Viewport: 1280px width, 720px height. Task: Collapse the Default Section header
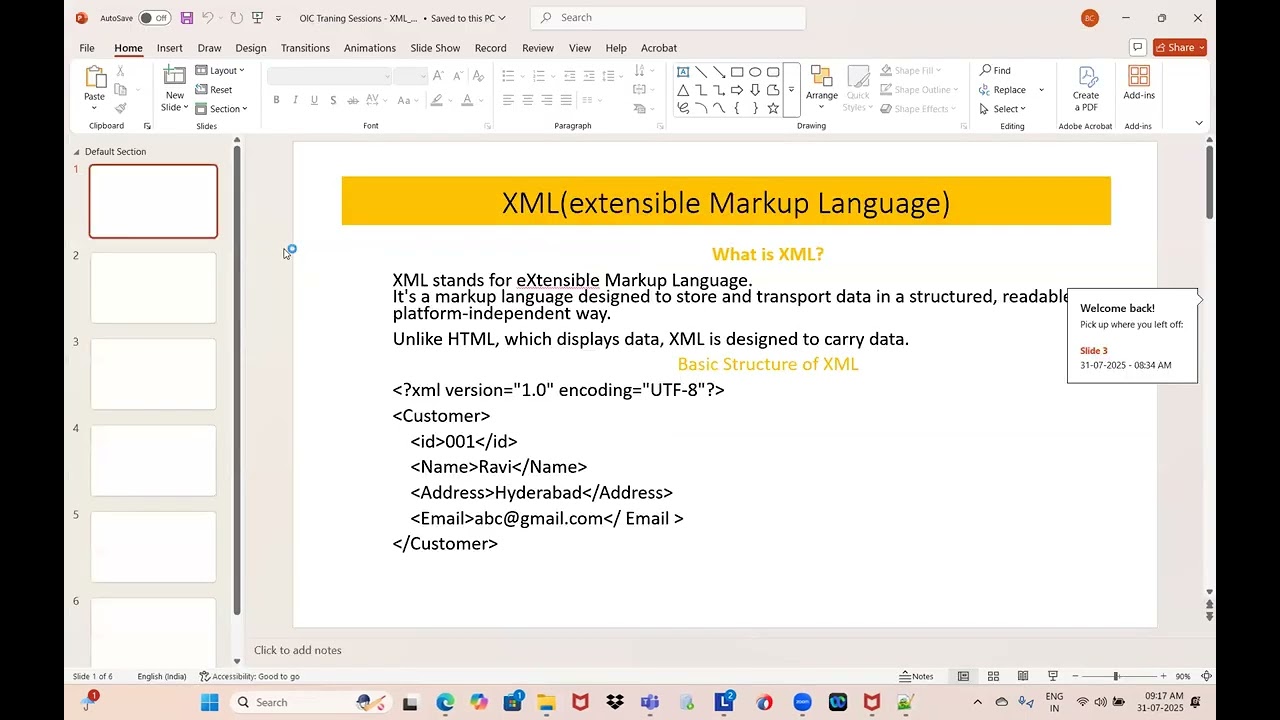click(77, 152)
